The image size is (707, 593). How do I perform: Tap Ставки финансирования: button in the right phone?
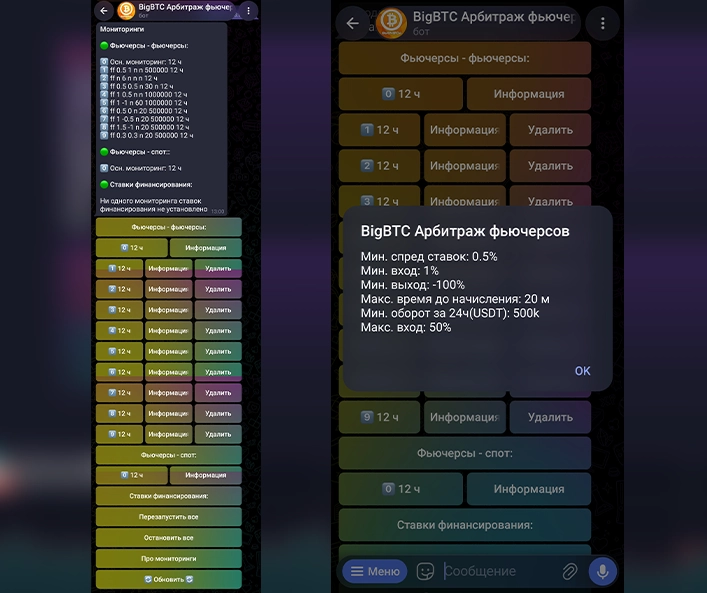point(465,525)
